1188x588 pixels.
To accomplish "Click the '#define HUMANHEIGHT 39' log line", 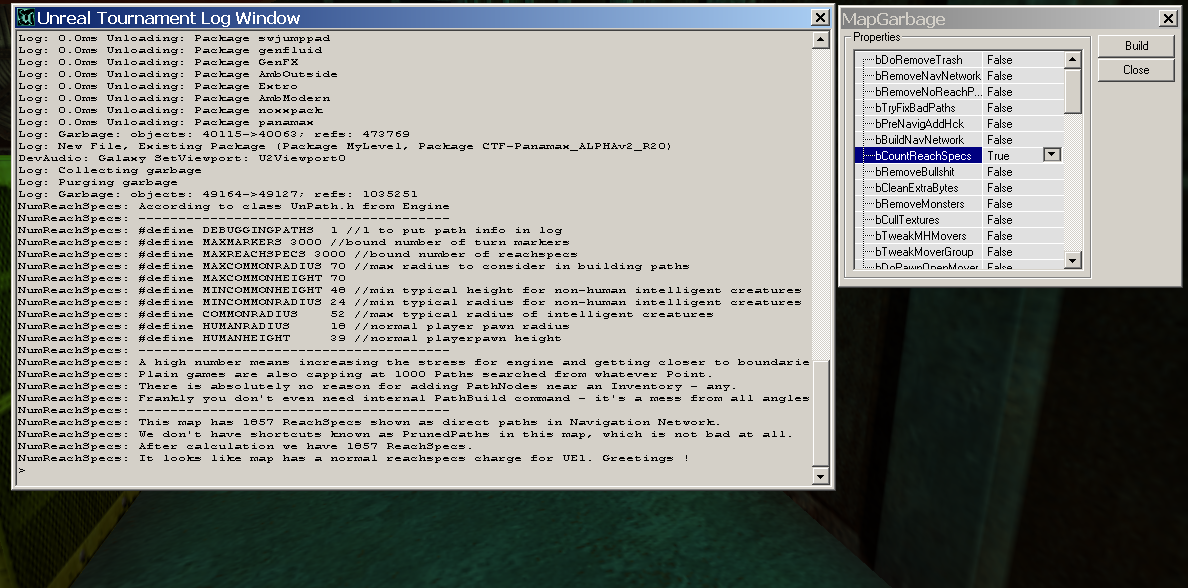I will pyautogui.click(x=289, y=339).
